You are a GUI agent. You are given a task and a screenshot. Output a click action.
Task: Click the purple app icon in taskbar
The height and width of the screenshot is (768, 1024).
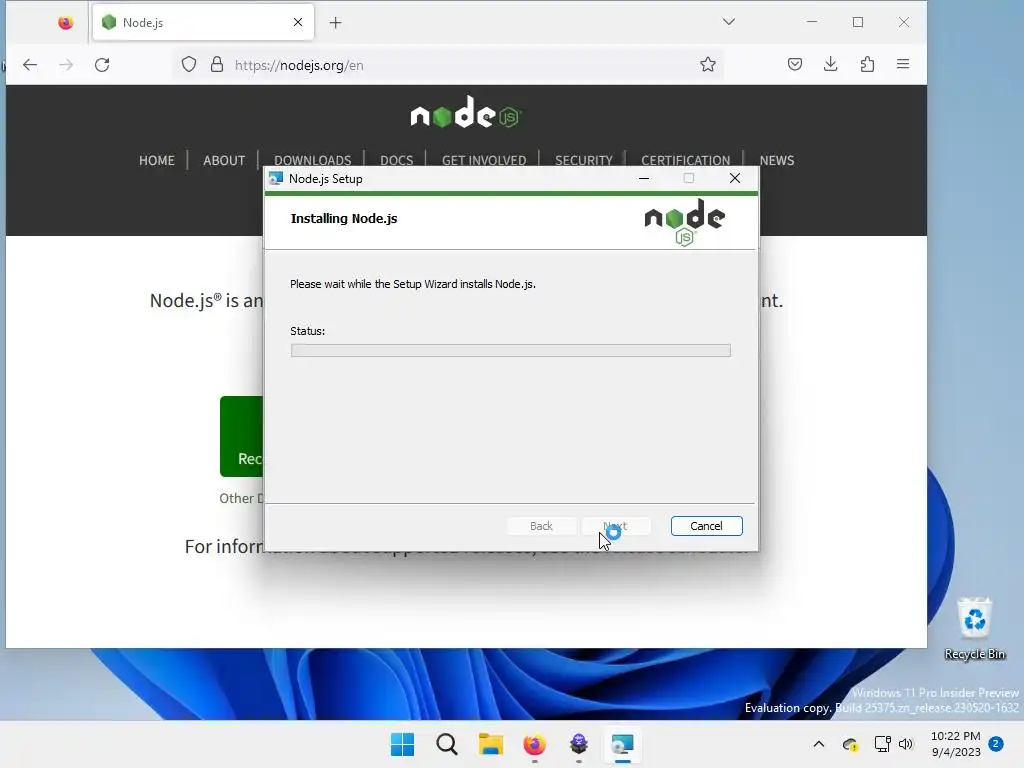pos(579,744)
